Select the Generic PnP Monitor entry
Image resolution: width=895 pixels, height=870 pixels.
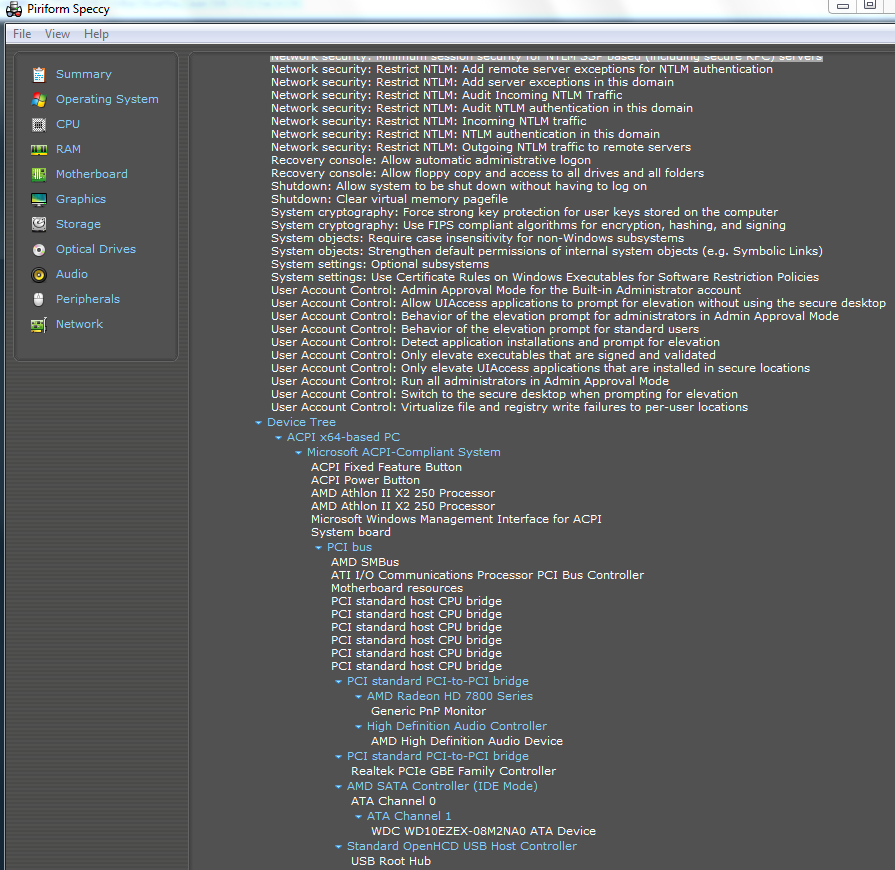pos(428,711)
